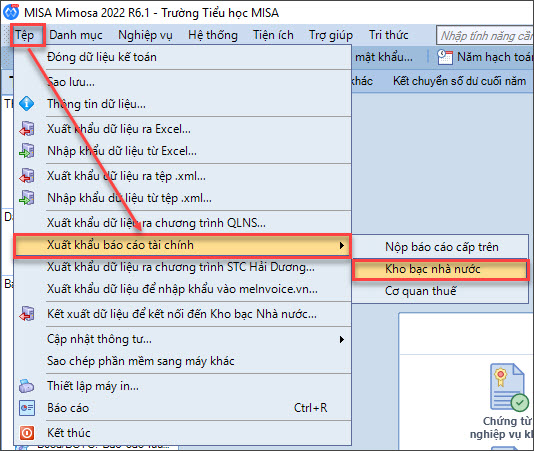Click the export icon beside Xuất khẩu dữ liệu ra tệp .xml
This screenshot has width=534, height=451.
27,176
